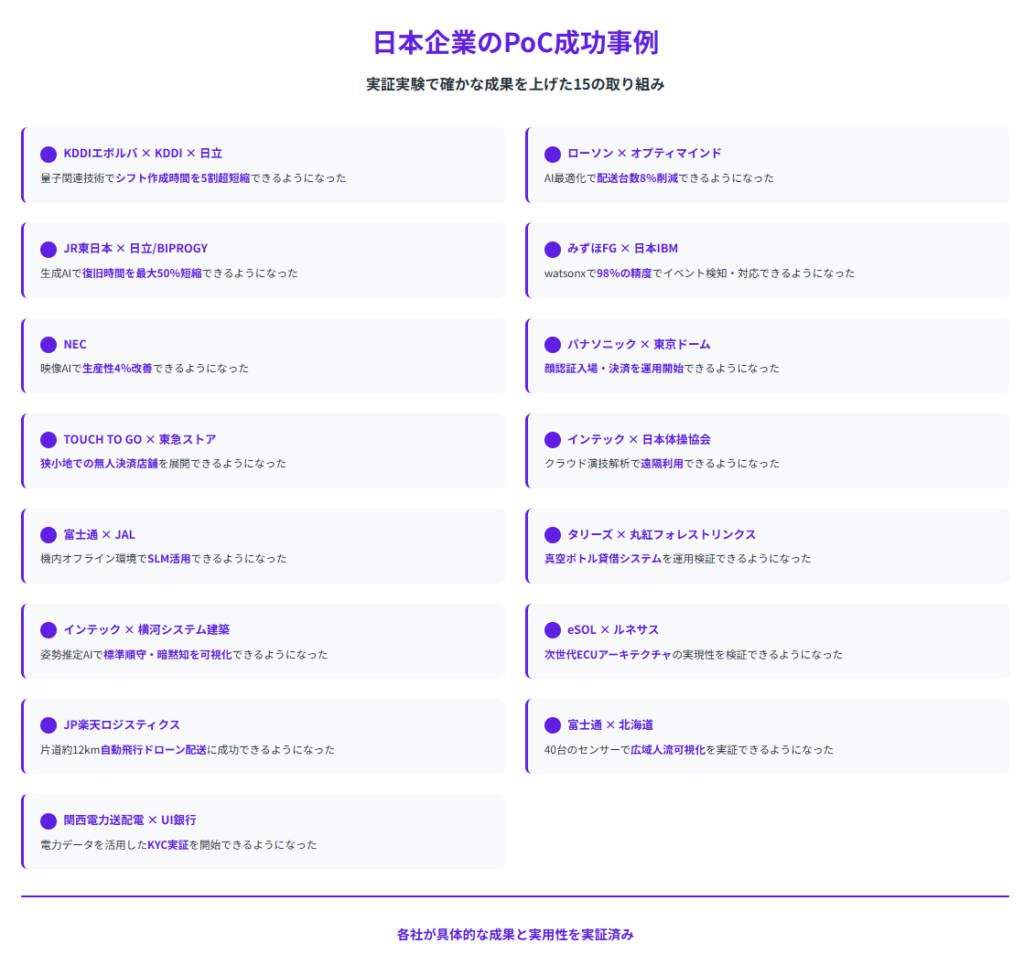Screen dimensions: 1024x965
Task: Select the purple bullet next to 富士通 × JAL
Action: point(48,535)
